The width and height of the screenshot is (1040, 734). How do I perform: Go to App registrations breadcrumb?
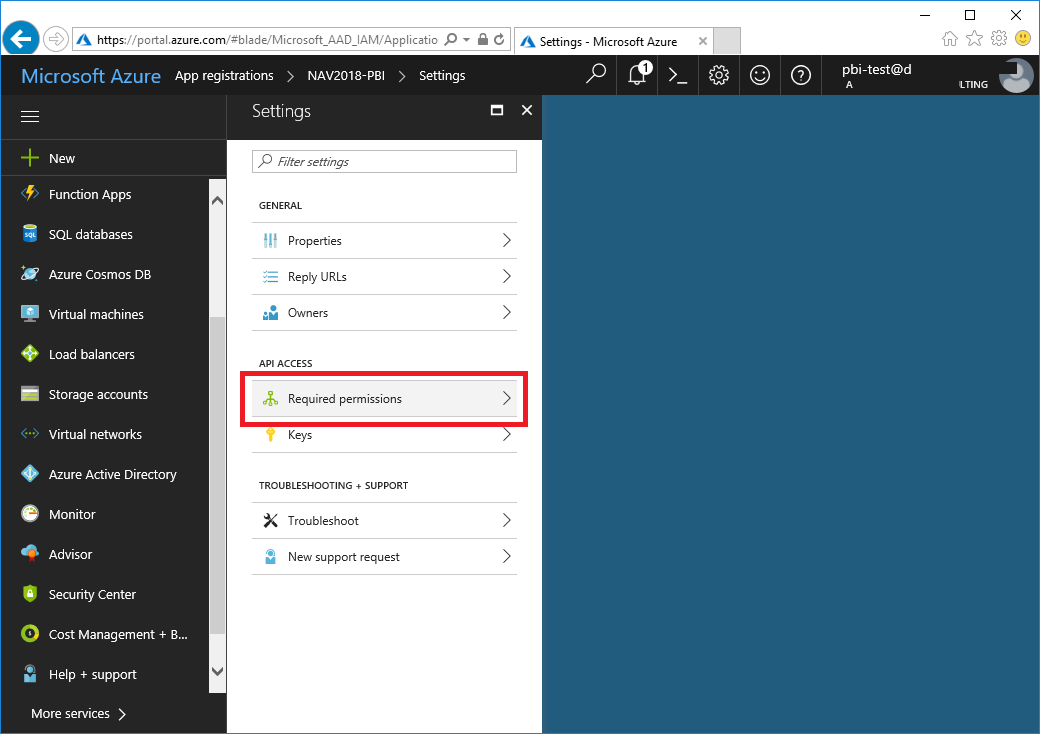[224, 76]
